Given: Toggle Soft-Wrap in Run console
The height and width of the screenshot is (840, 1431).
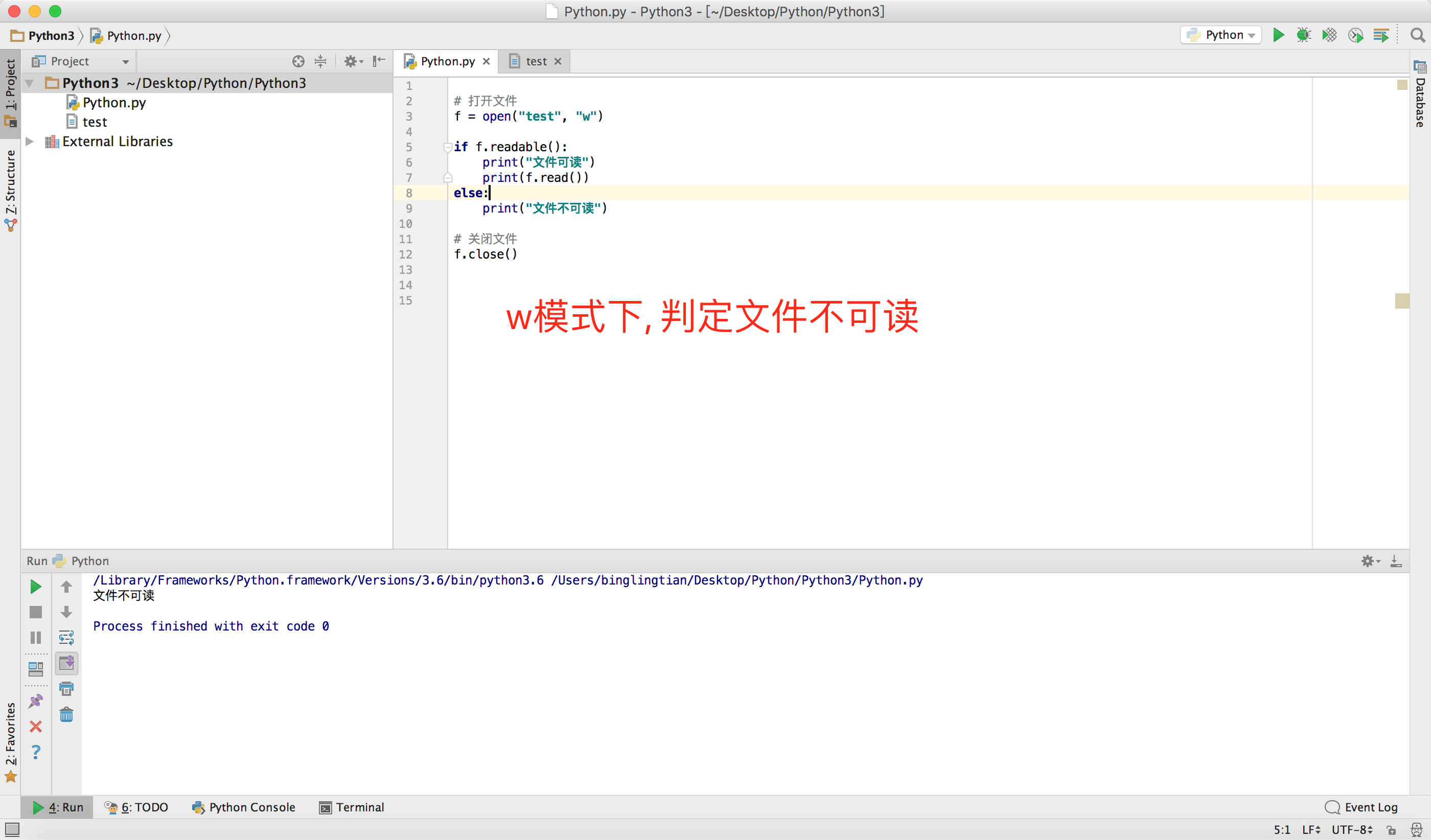Looking at the screenshot, I should tap(66, 637).
